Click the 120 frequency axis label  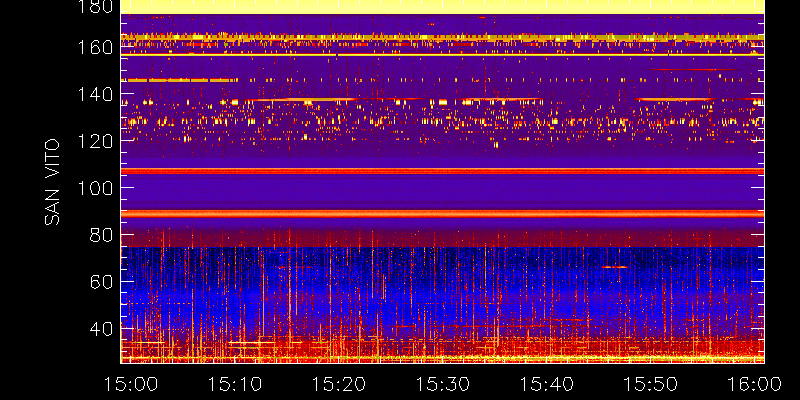pyautogui.click(x=95, y=141)
